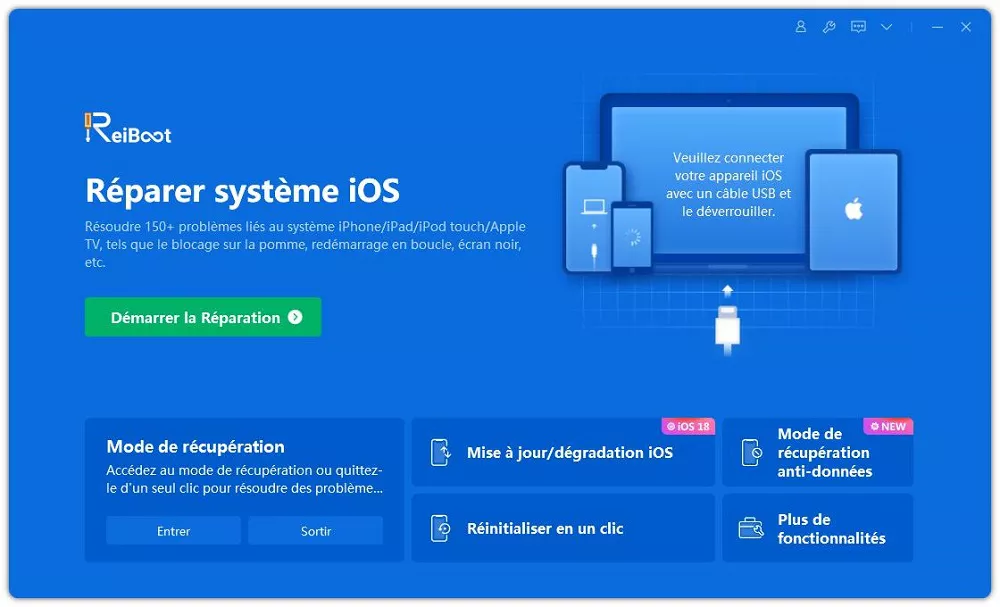This screenshot has height=607, width=1000.
Task: Click the 'Veuillez connecter votre appareil iOS' message
Action: tap(728, 184)
